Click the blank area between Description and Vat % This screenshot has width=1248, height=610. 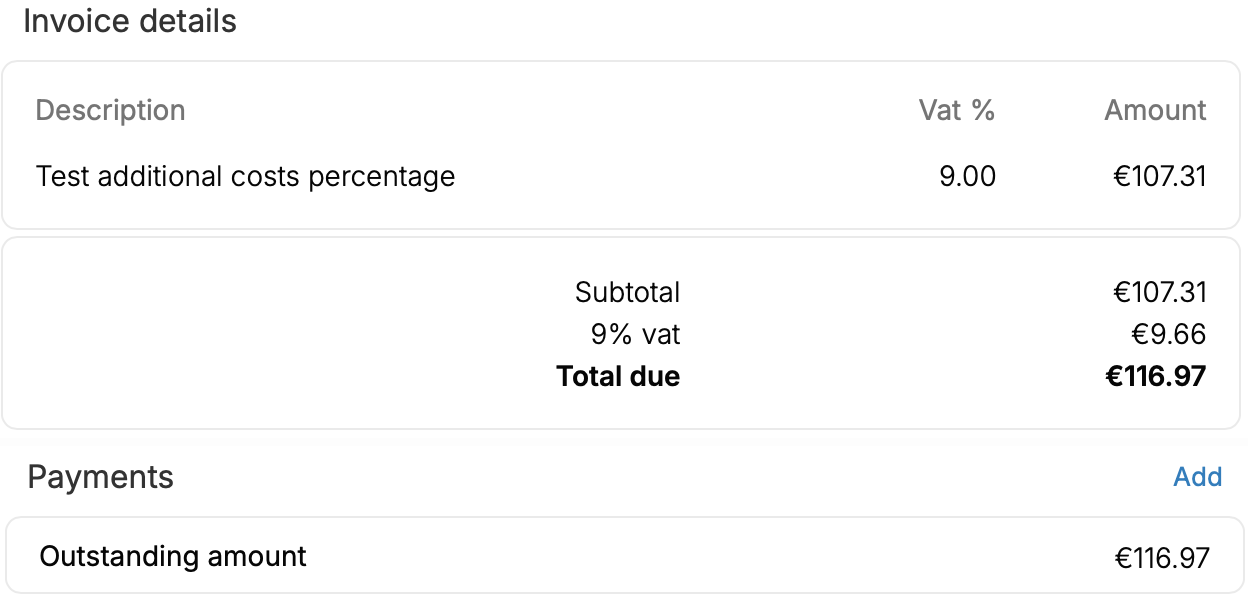[x=550, y=110]
